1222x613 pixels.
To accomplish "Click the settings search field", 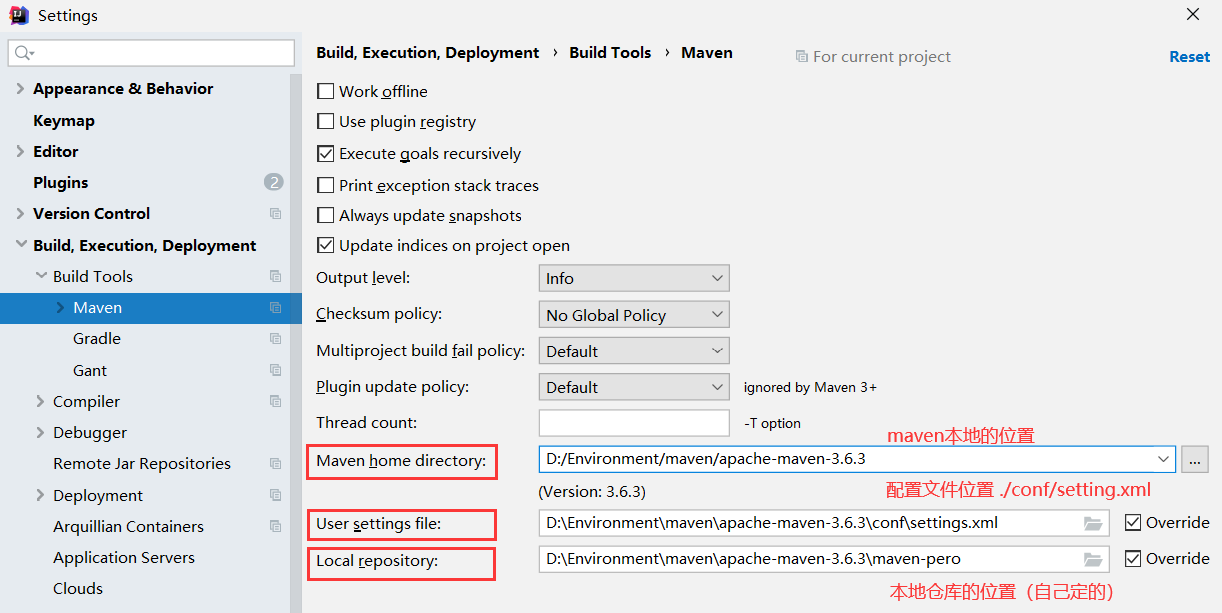I will point(151,53).
